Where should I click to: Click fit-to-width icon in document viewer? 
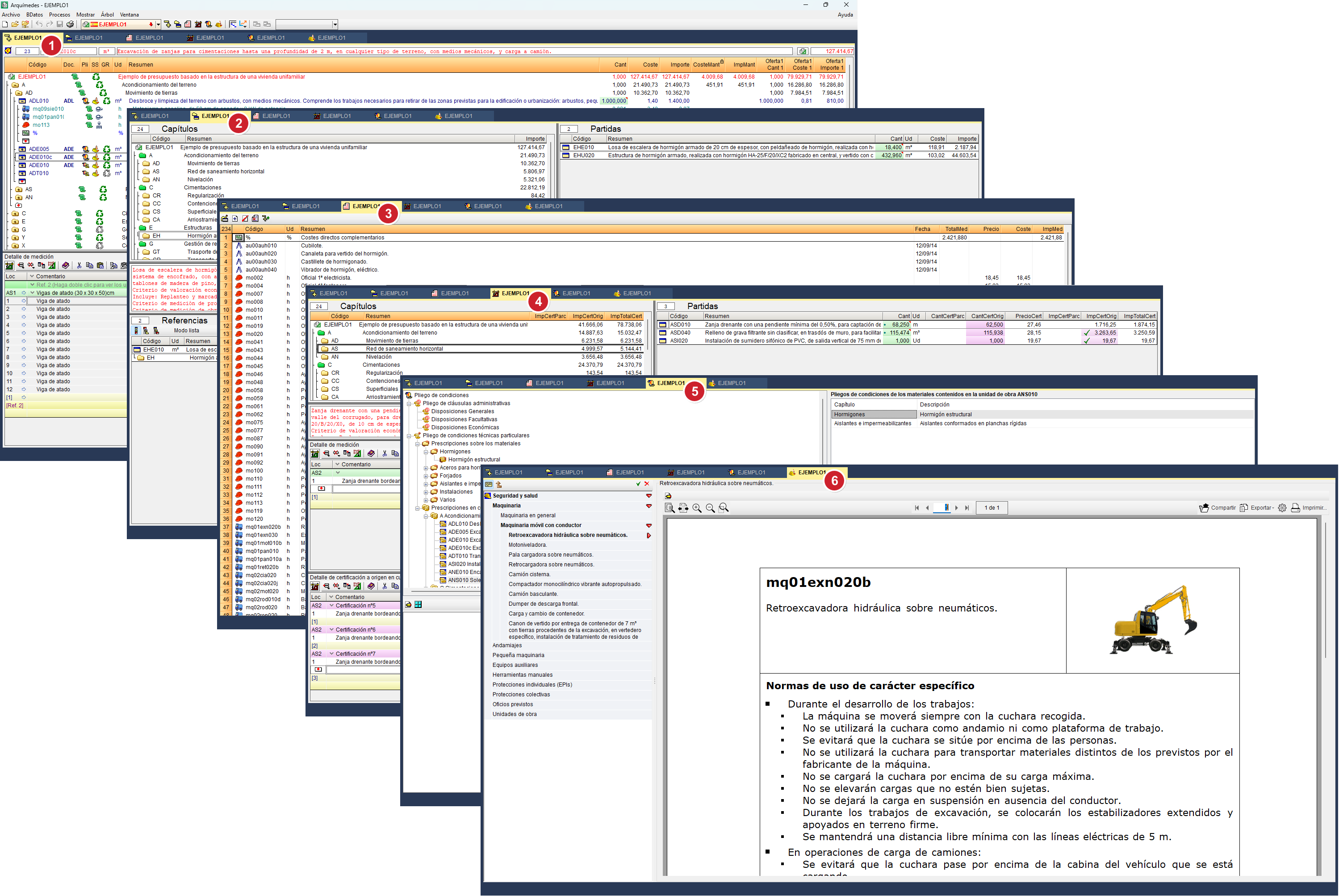683,508
